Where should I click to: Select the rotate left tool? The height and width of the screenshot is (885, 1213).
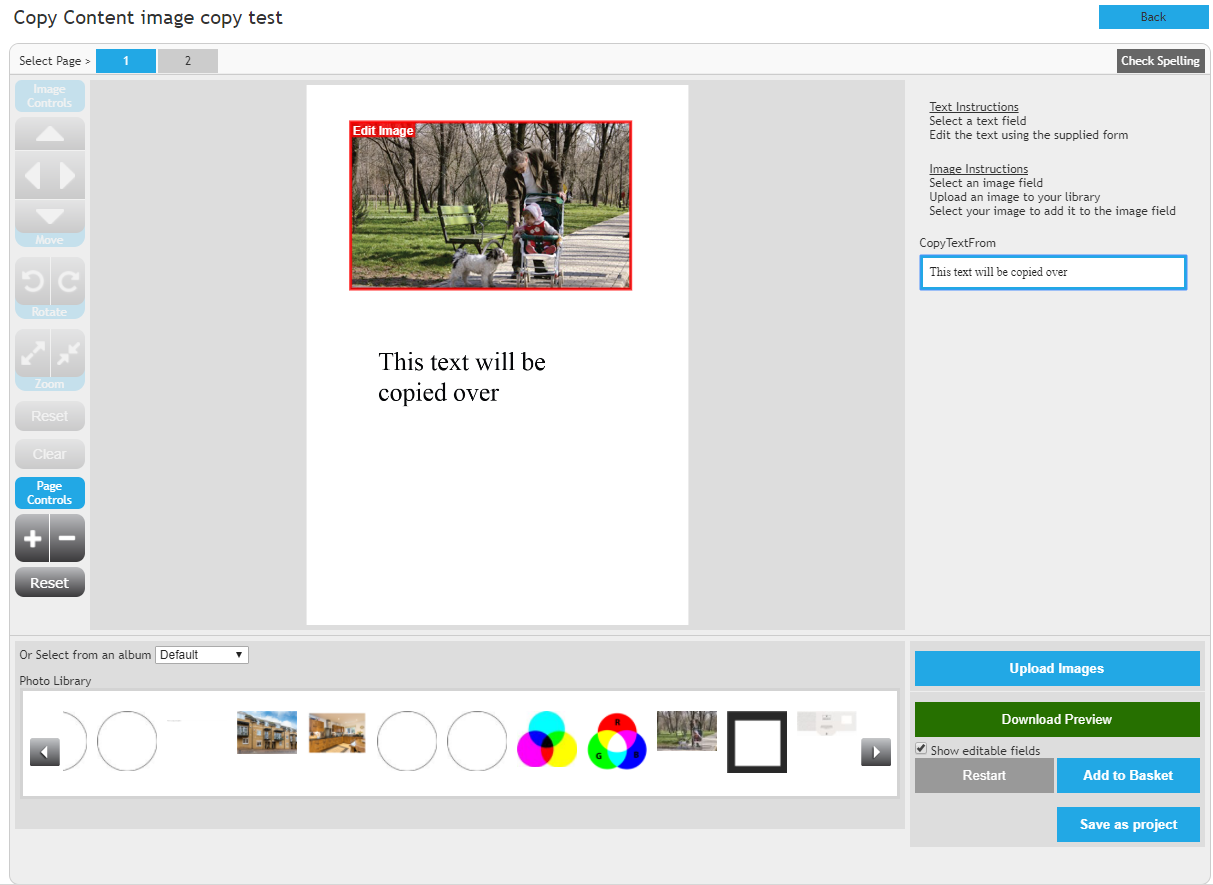coord(34,280)
